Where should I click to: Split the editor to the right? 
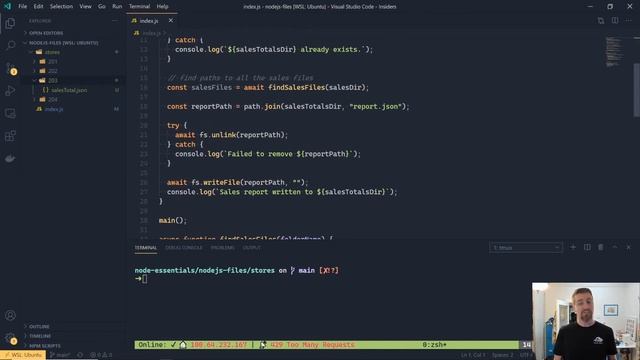click(615, 20)
